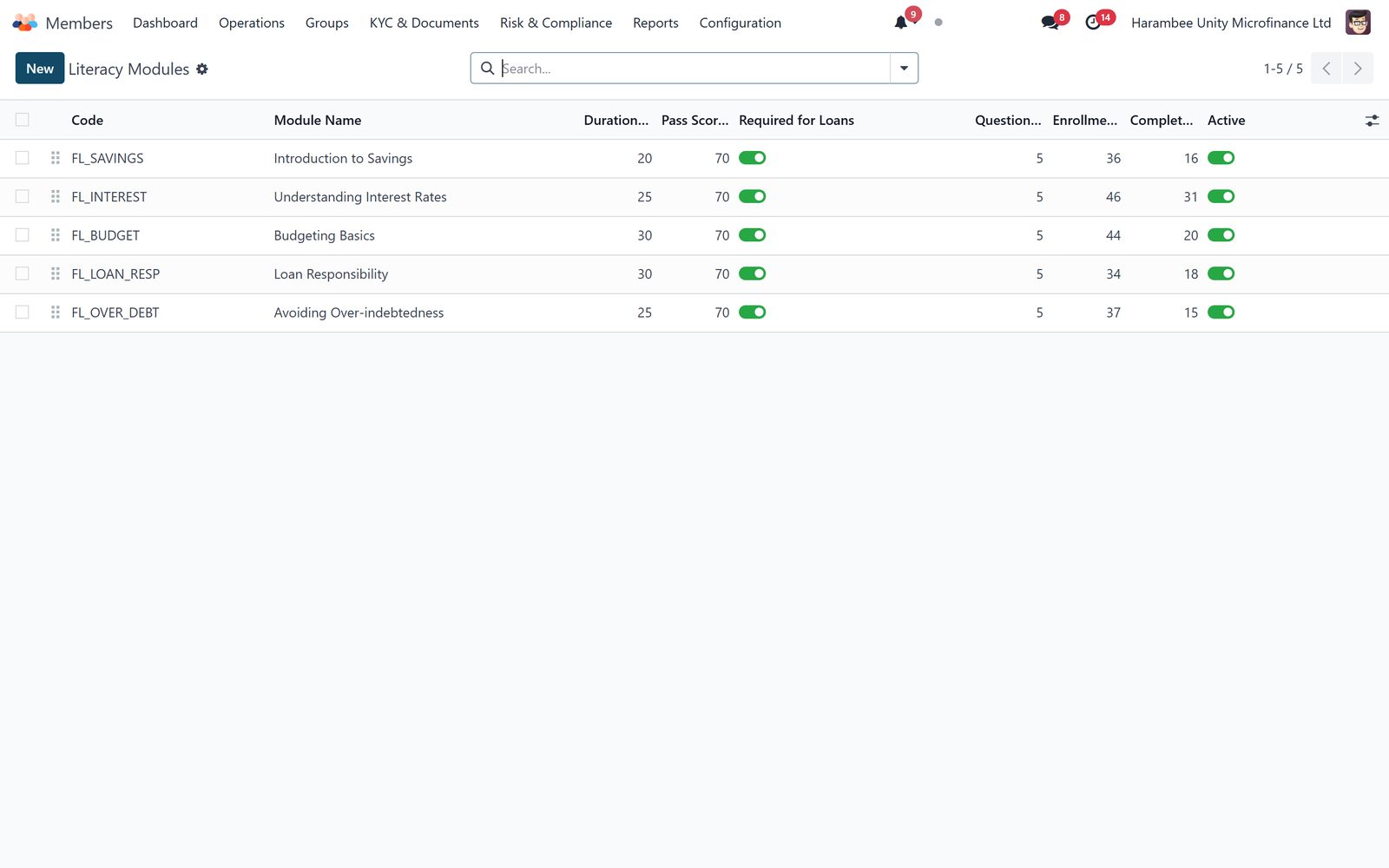Expand the search filter options dropdown
Screen dimensions: 1389x868
[x=904, y=69]
